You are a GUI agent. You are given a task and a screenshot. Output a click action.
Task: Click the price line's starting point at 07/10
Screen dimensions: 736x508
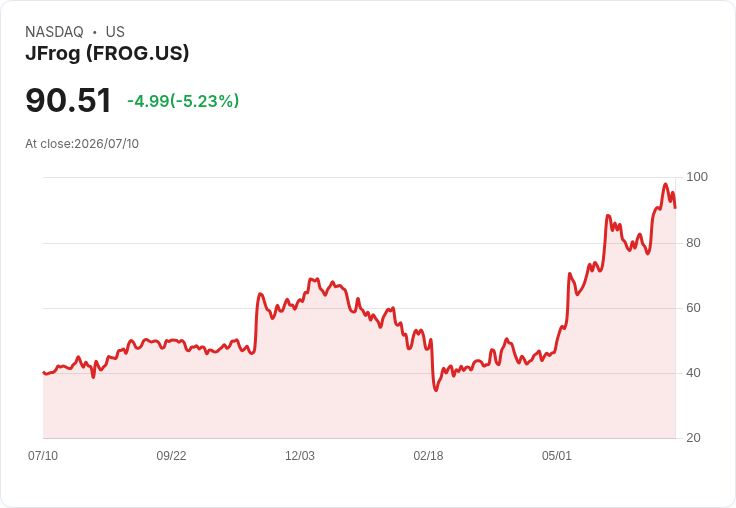pos(44,372)
